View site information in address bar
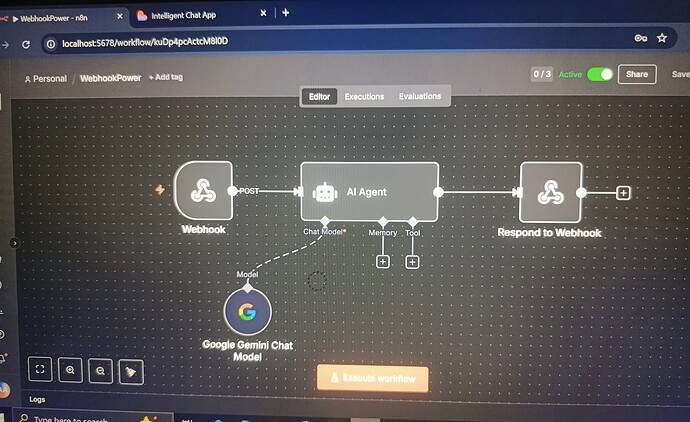Viewport: 690px width, 422px height. 51,44
